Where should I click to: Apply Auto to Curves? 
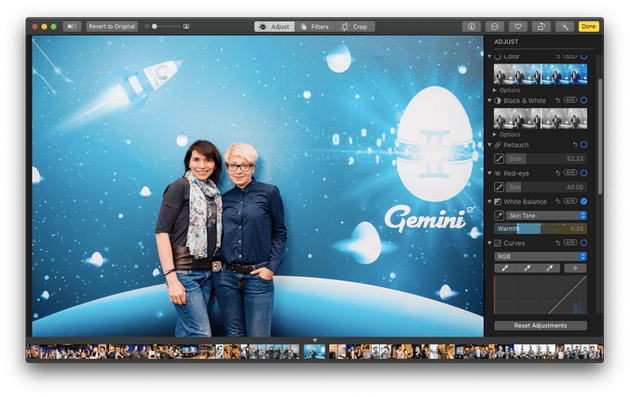pyautogui.click(x=570, y=242)
